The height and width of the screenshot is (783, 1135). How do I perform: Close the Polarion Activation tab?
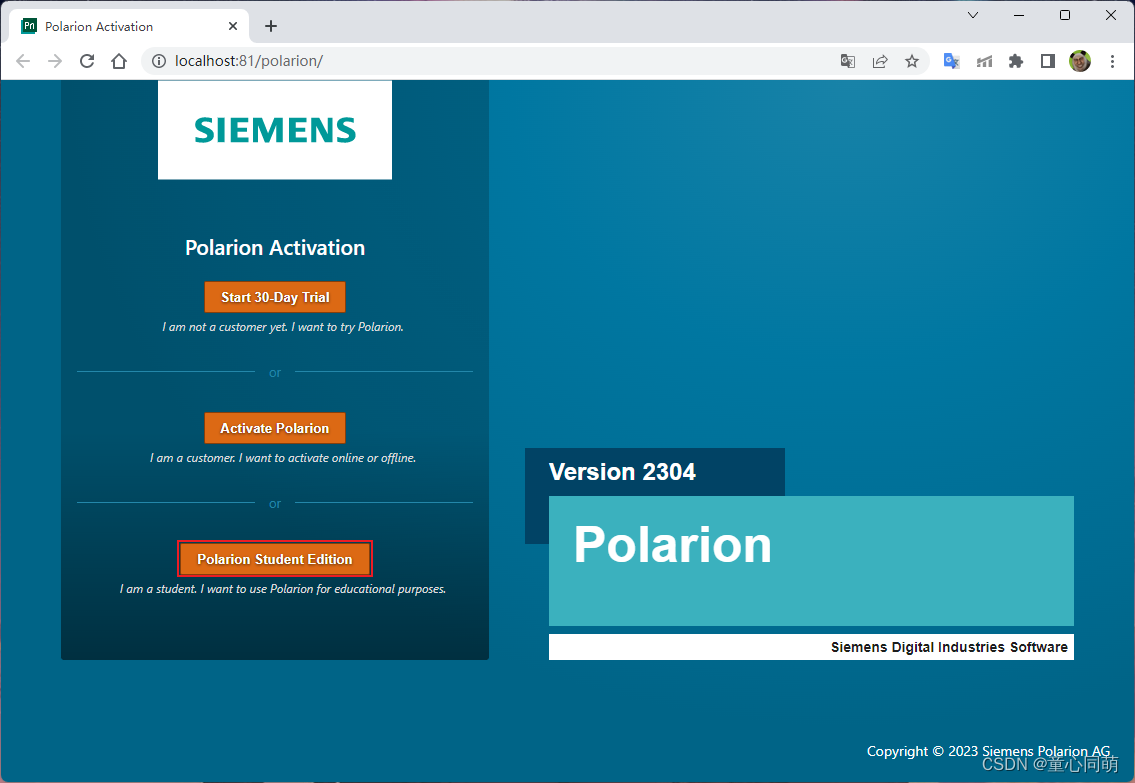pyautogui.click(x=233, y=26)
